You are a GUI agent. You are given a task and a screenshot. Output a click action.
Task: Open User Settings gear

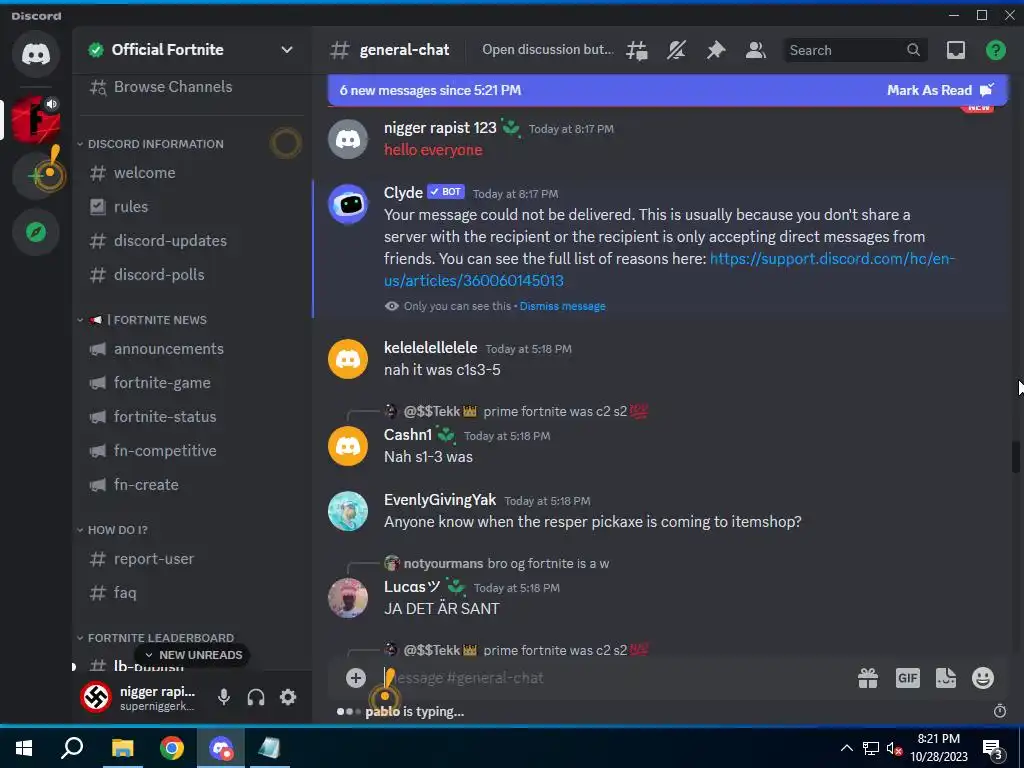[x=288, y=697]
